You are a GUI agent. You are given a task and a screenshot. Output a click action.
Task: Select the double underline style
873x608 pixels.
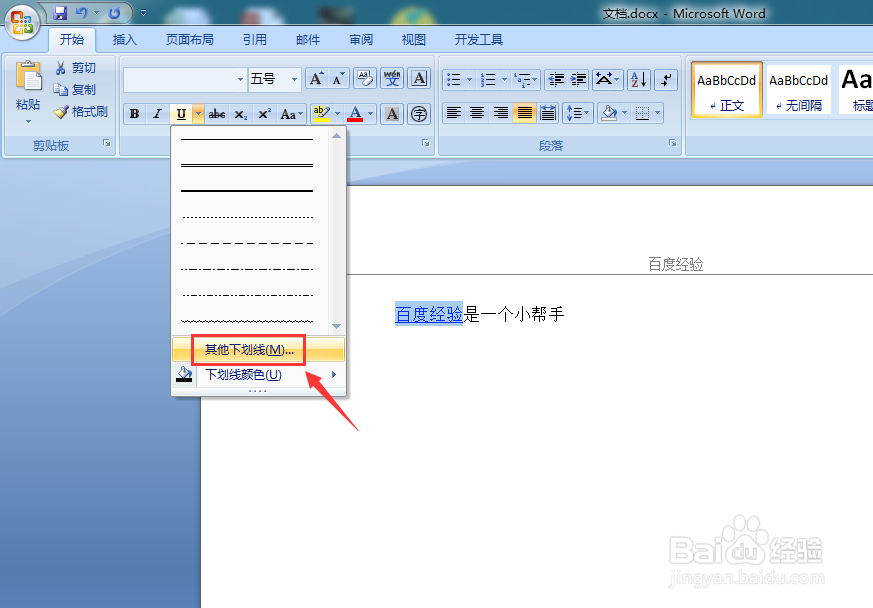(247, 165)
